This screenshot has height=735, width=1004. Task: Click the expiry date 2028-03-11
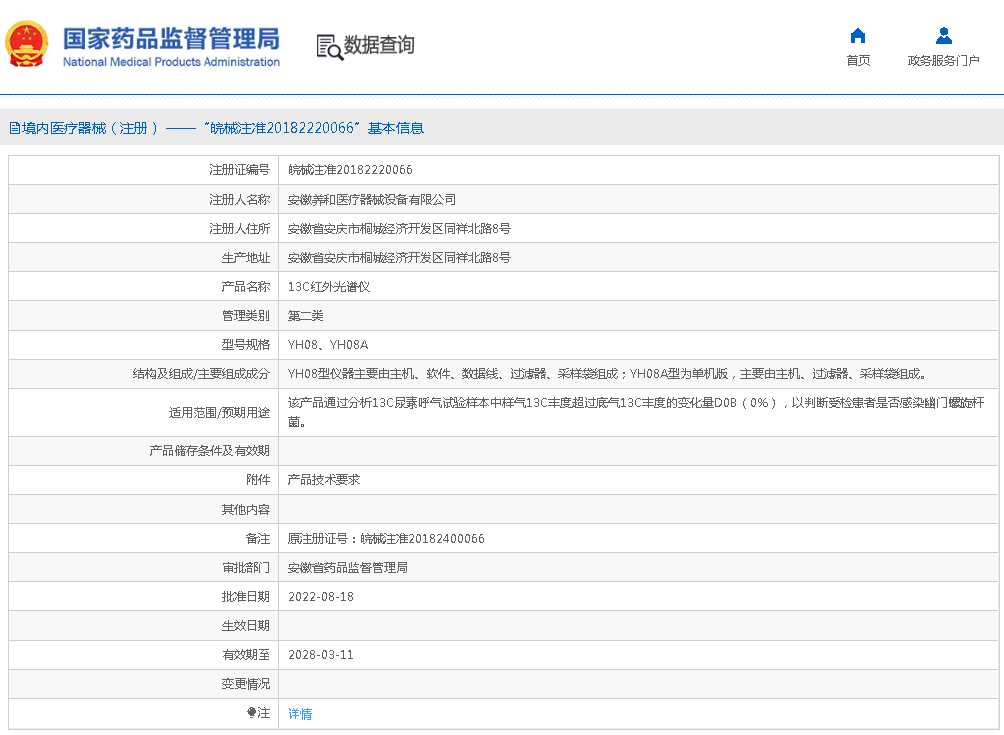click(x=320, y=655)
